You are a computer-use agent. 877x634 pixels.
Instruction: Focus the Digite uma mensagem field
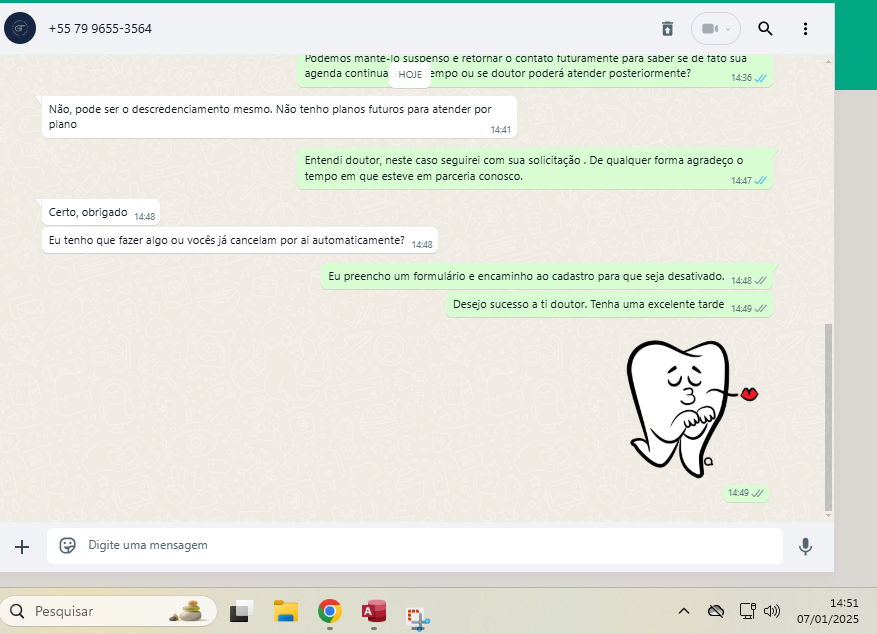pyautogui.click(x=414, y=546)
